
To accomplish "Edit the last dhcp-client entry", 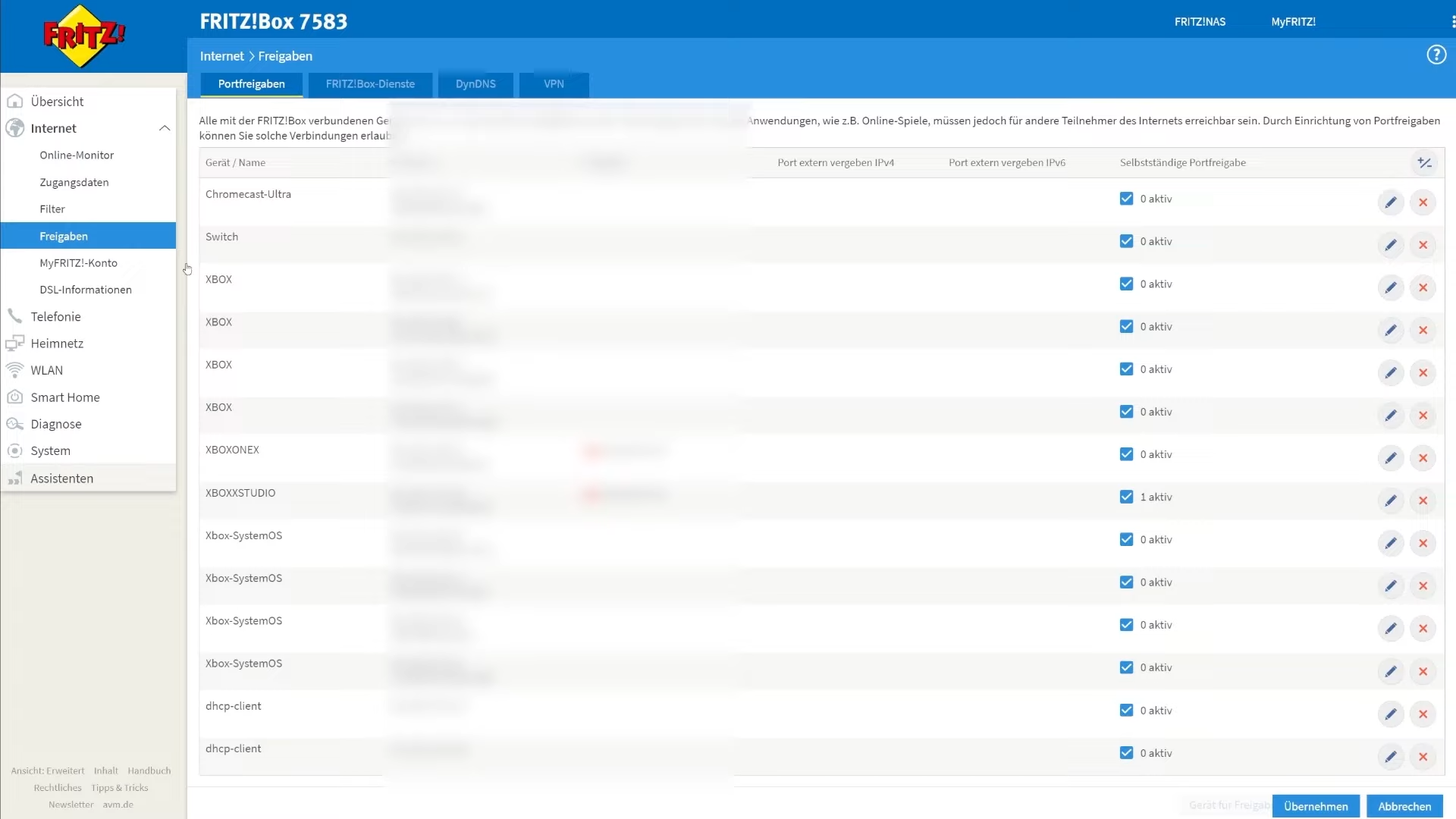I will [1390, 757].
